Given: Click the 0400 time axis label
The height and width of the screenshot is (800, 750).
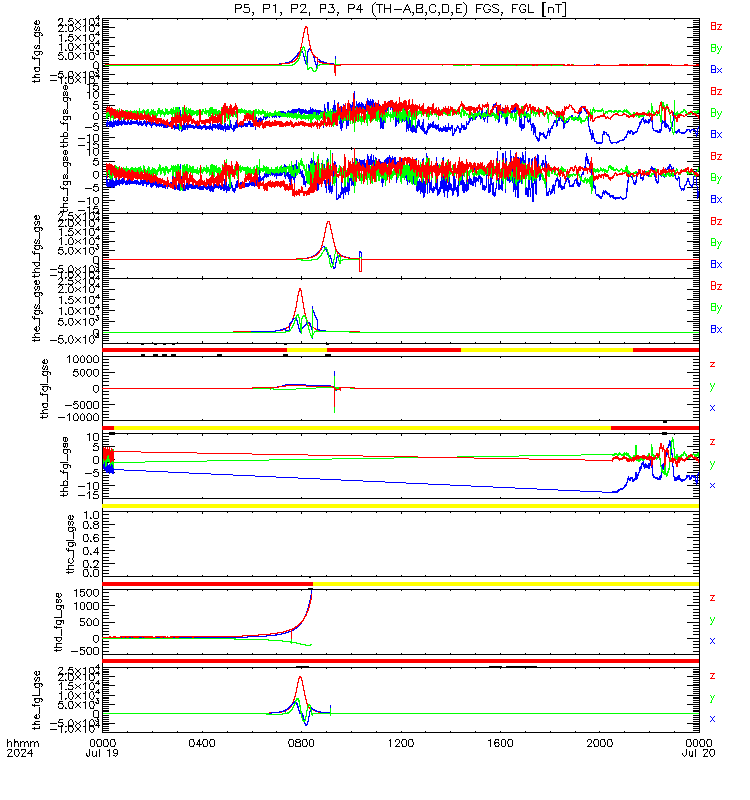Looking at the screenshot, I should (x=202, y=743).
